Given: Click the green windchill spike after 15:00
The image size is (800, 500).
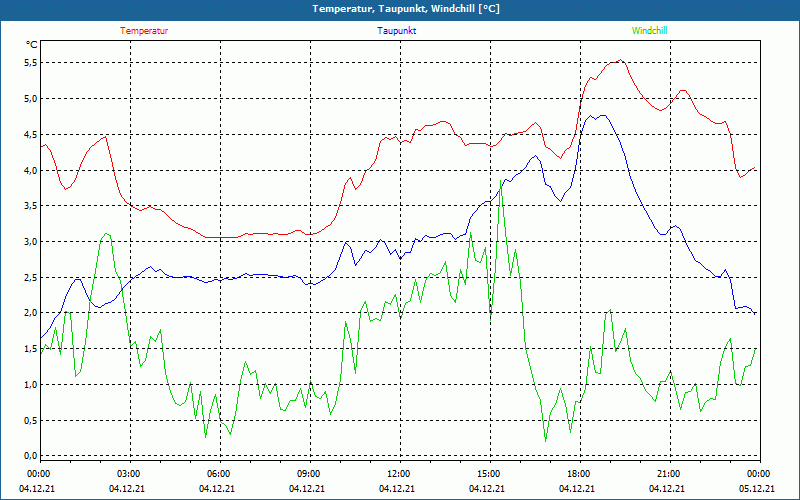Looking at the screenshot, I should pyautogui.click(x=502, y=181).
